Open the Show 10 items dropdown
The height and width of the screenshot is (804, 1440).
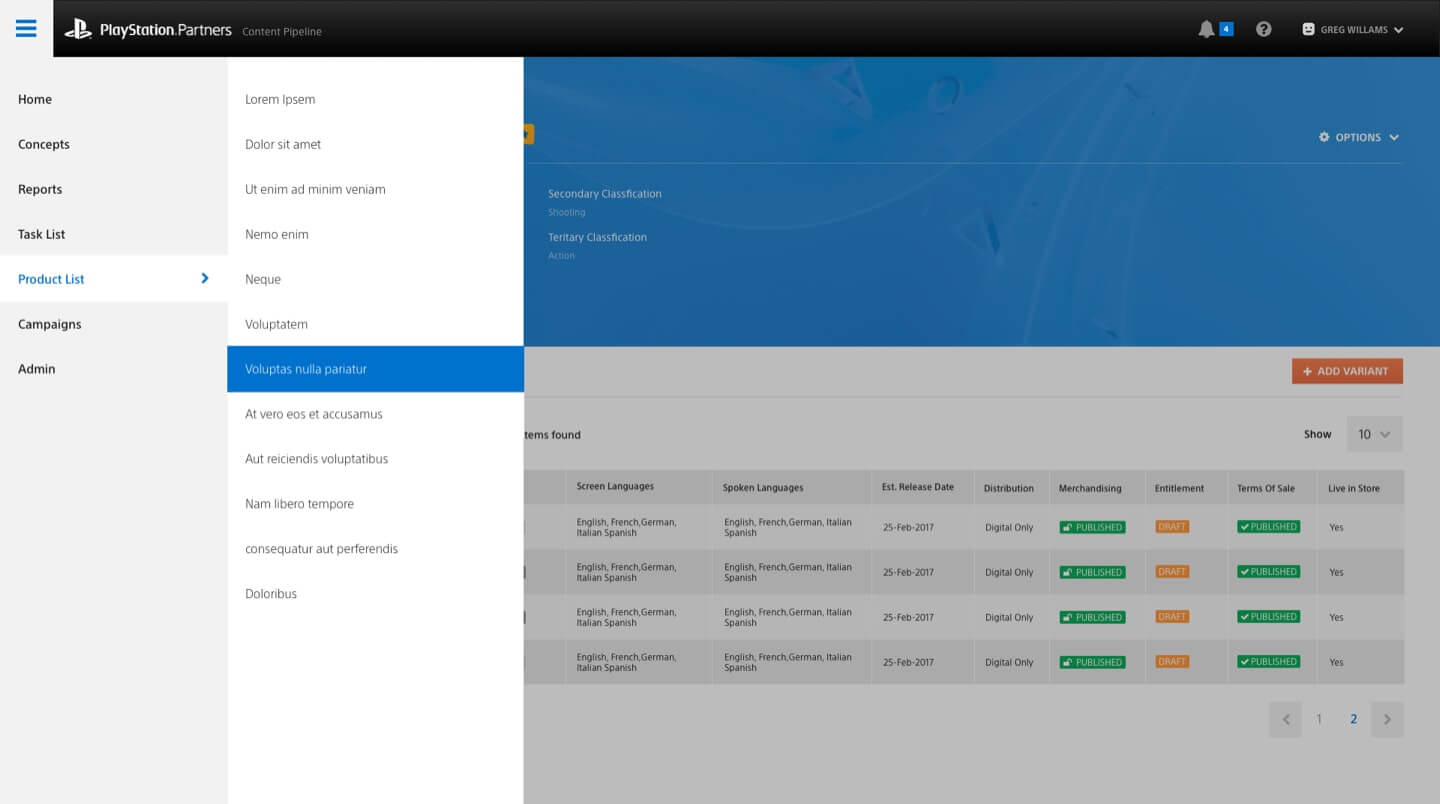(1374, 434)
